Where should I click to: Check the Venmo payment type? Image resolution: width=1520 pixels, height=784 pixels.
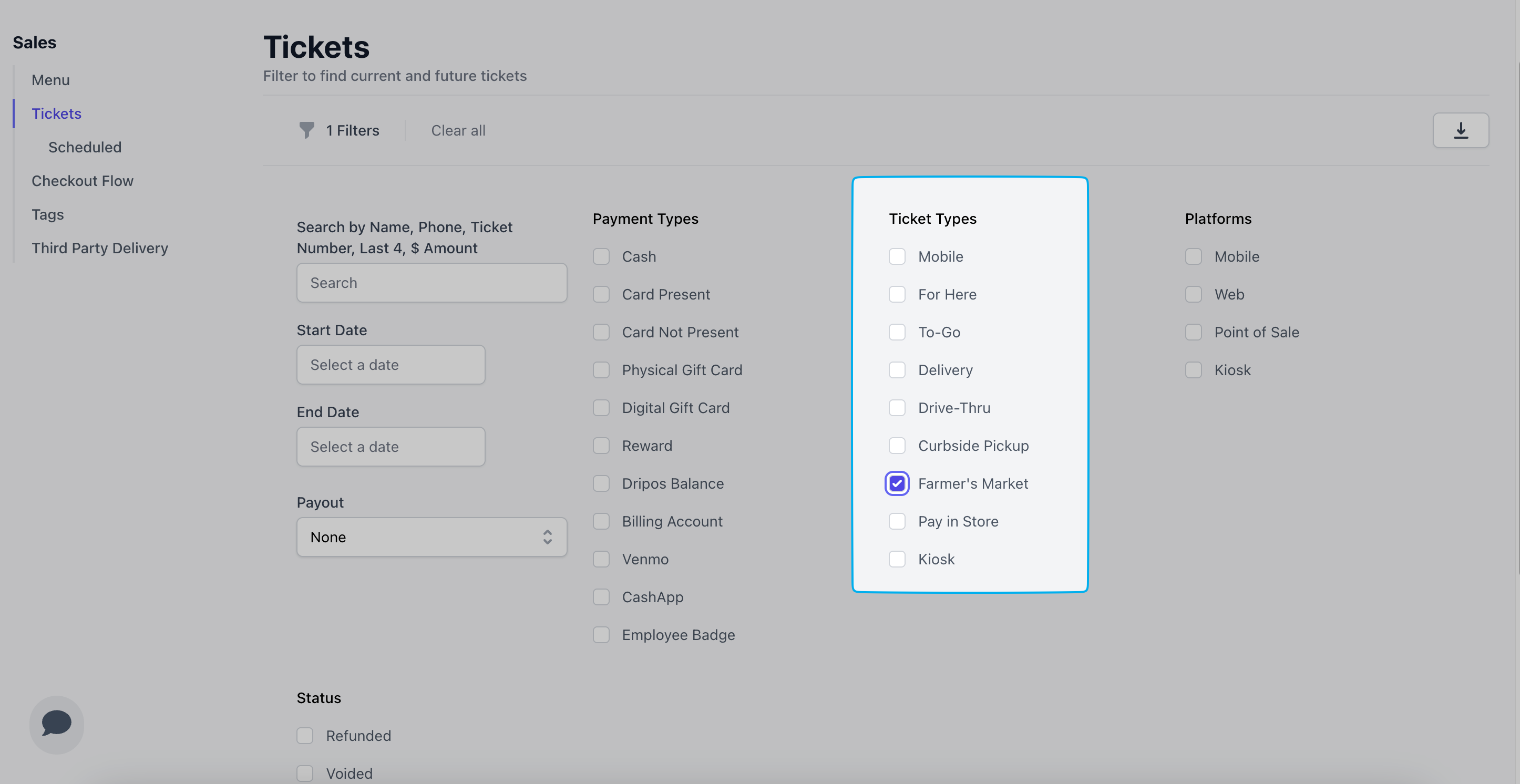(x=601, y=559)
